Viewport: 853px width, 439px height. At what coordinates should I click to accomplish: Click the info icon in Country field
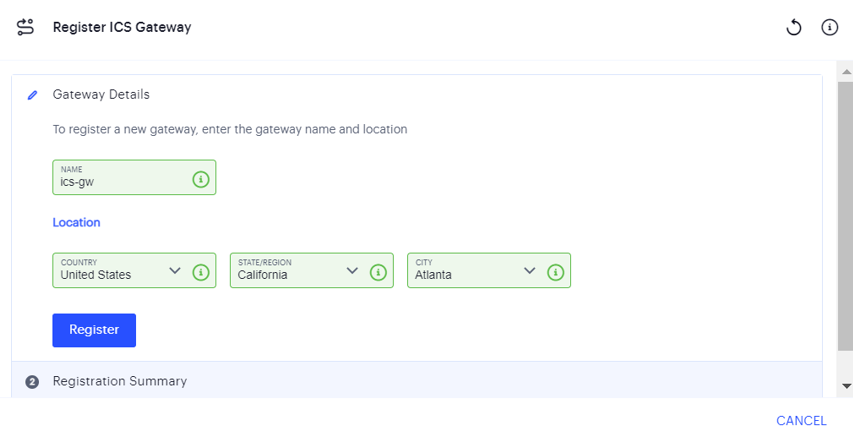click(200, 272)
